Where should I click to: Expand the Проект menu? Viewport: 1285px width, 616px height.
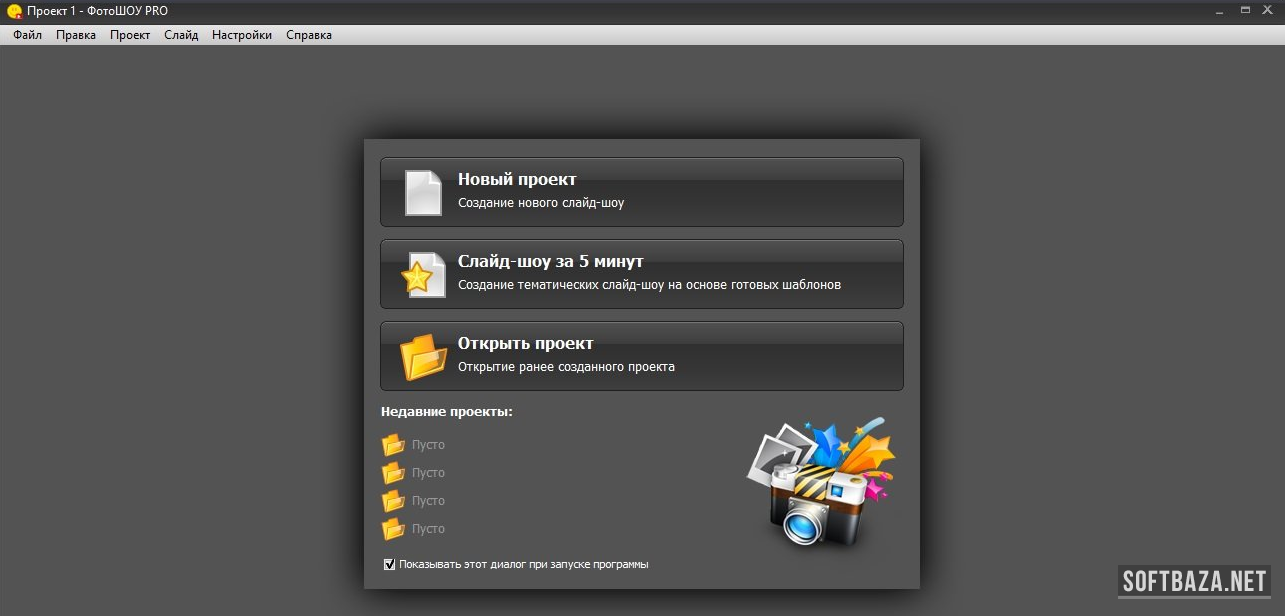pos(130,35)
